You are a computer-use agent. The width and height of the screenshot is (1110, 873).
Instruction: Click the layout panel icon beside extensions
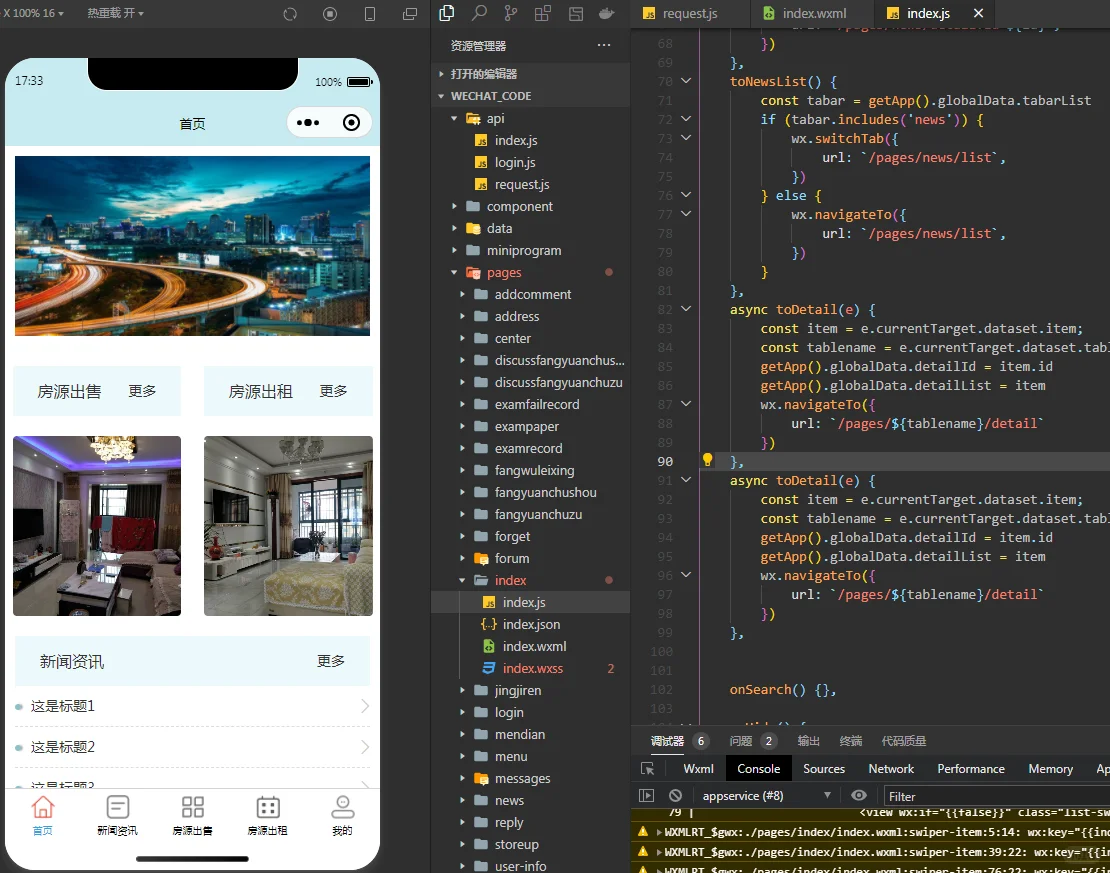576,13
